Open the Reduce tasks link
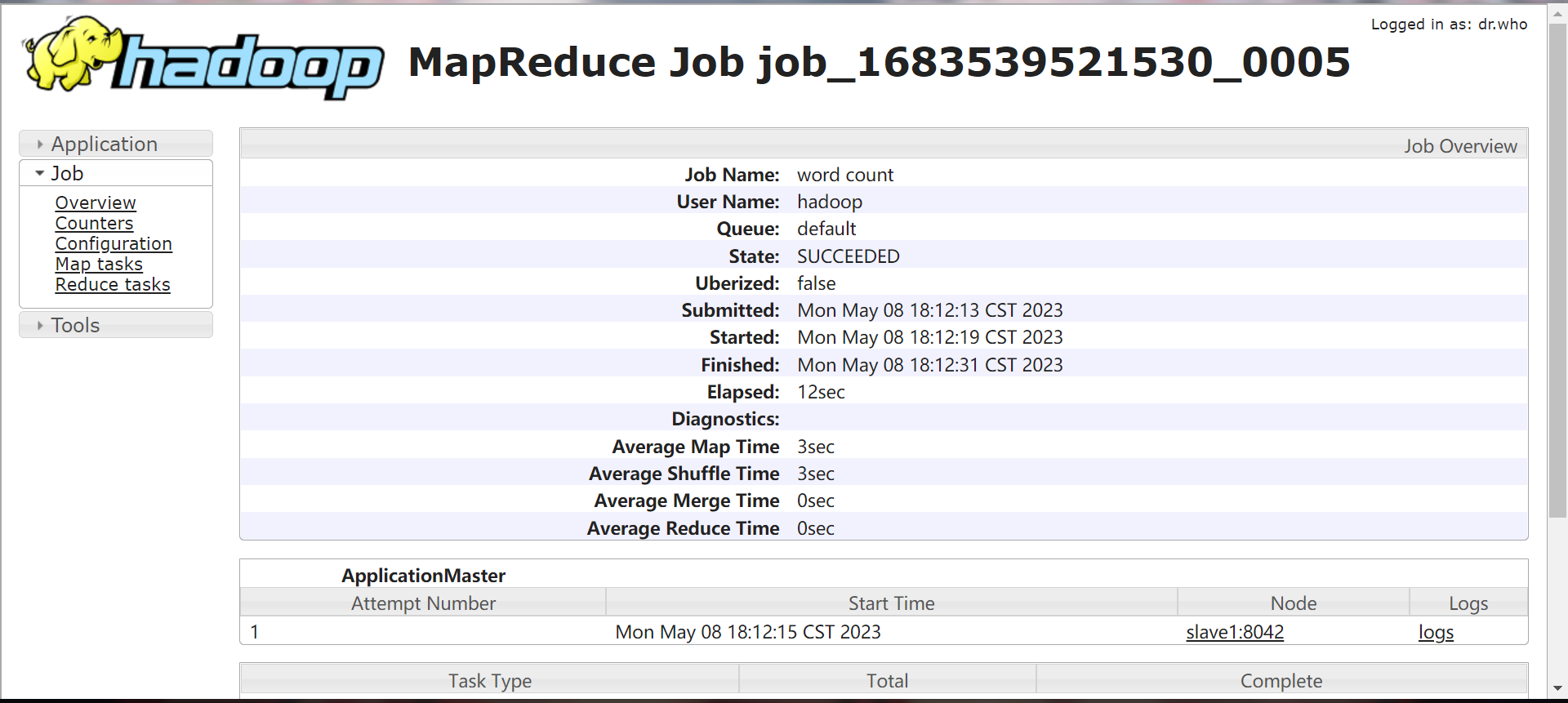 click(113, 284)
